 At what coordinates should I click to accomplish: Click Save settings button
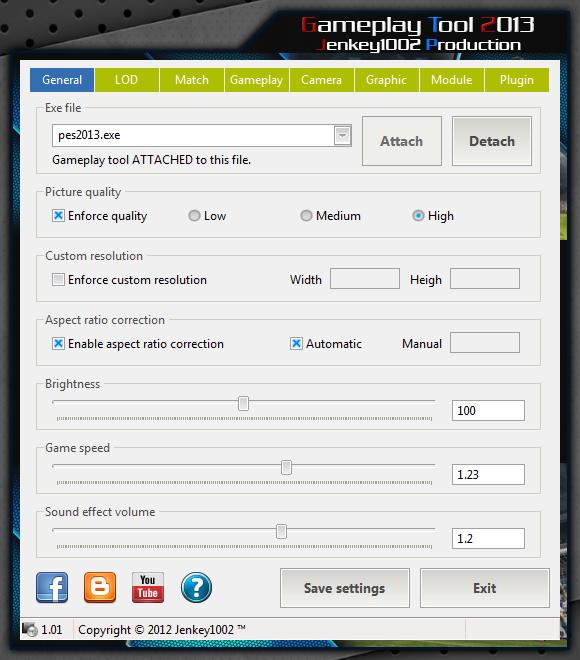coord(345,588)
